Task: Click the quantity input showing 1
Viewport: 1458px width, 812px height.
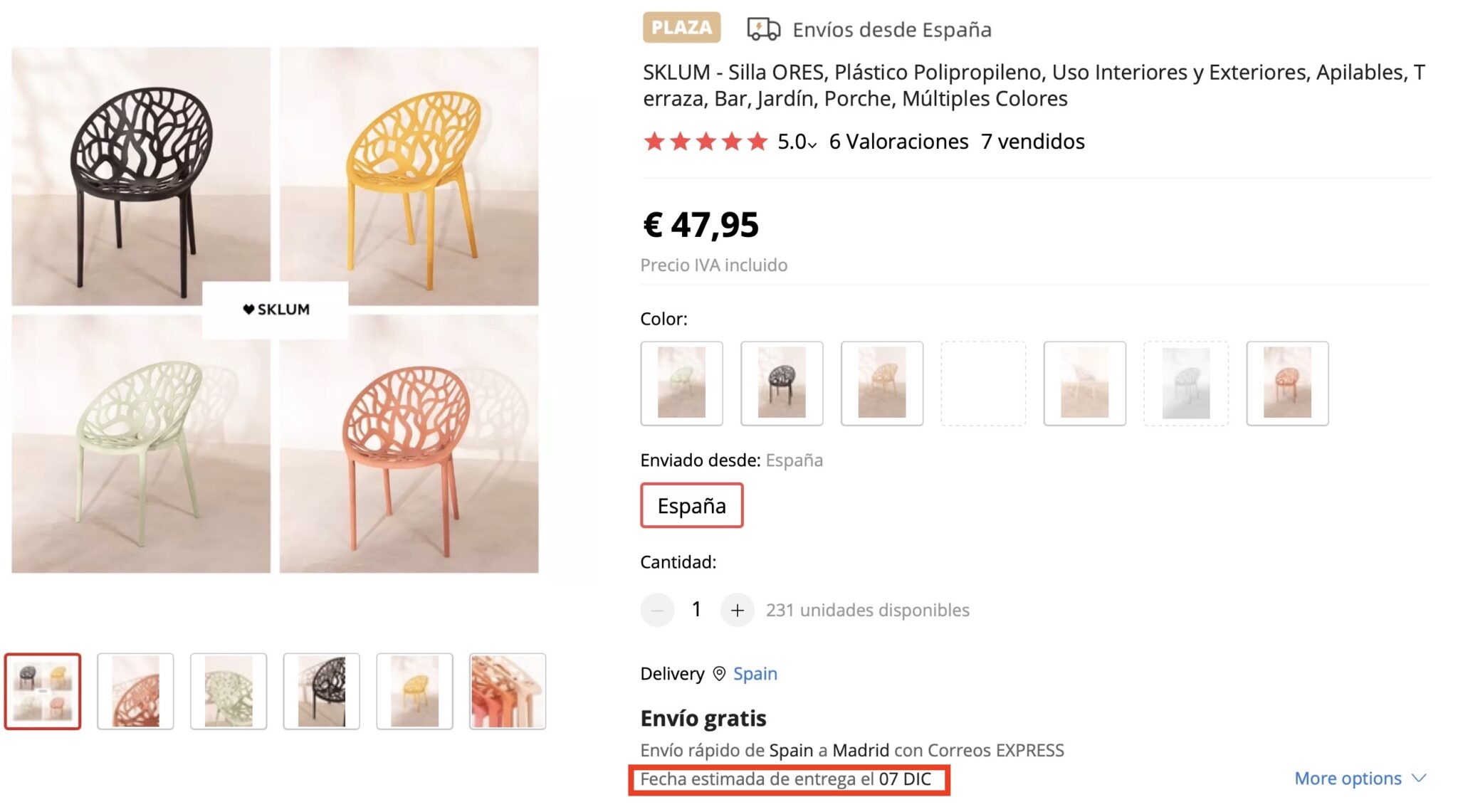Action: [x=696, y=609]
